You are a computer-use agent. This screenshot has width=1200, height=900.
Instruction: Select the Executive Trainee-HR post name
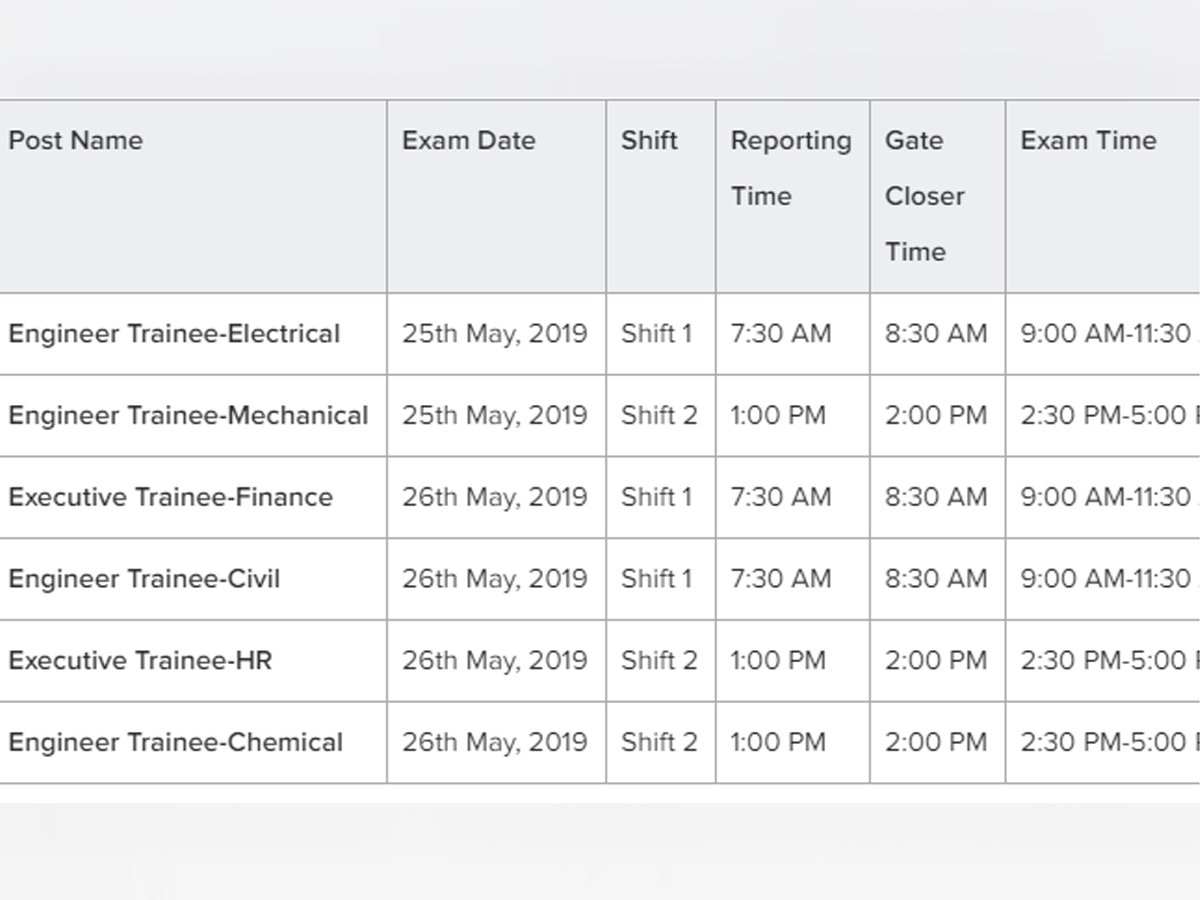click(140, 661)
